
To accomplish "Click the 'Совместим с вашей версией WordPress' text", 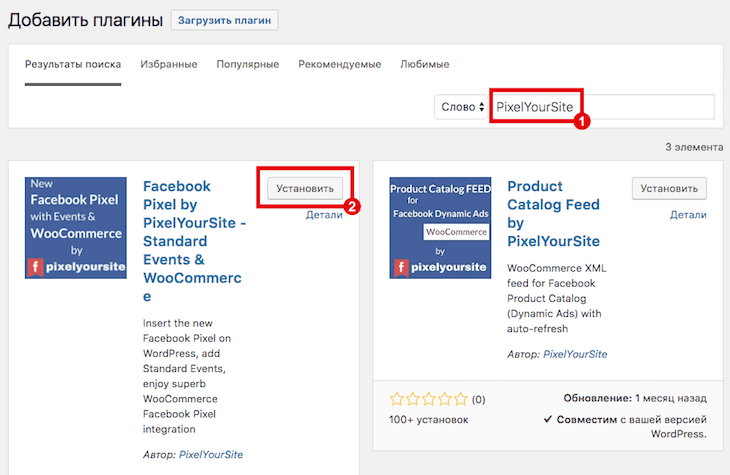I will click(625, 427).
